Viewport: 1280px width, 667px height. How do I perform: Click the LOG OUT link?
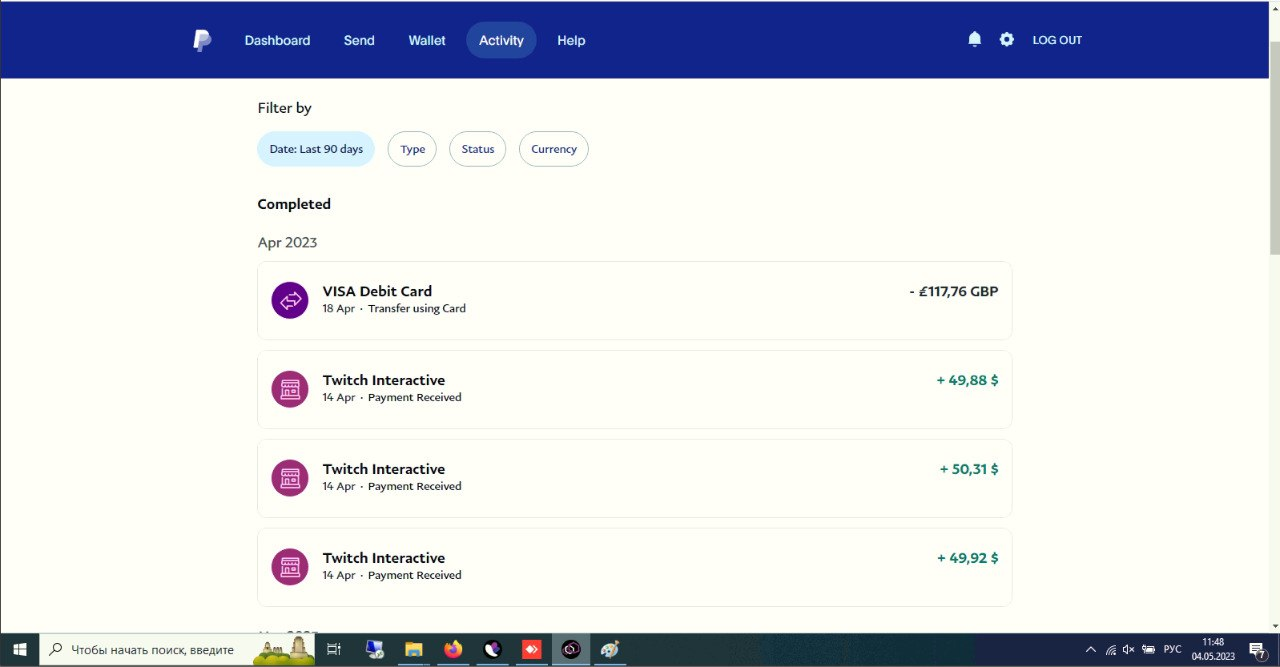[x=1057, y=41]
